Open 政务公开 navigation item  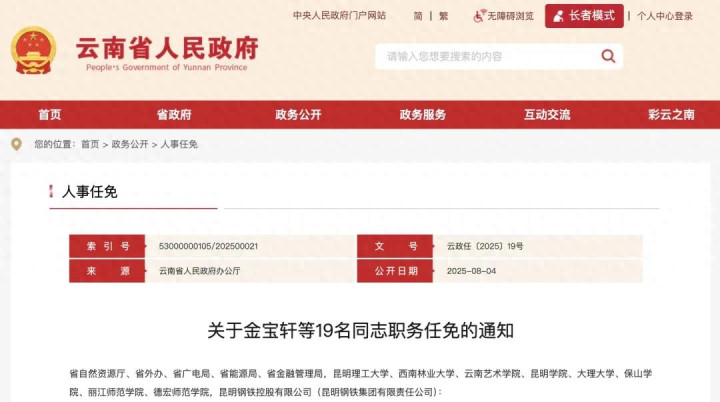[298, 114]
